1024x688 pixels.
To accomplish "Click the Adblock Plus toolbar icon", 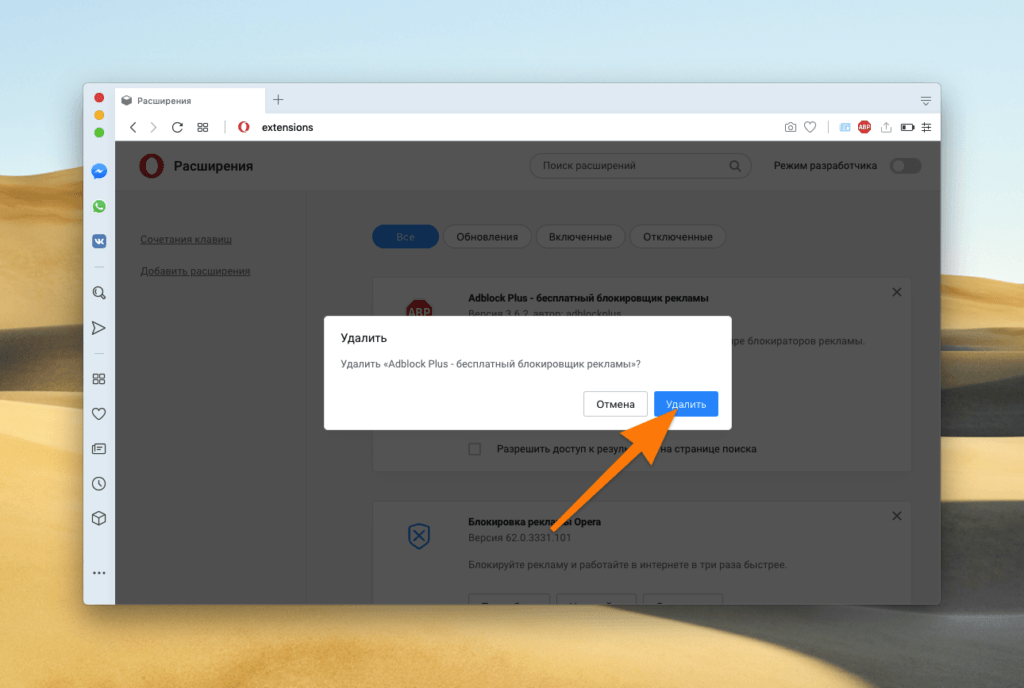I will [x=864, y=127].
